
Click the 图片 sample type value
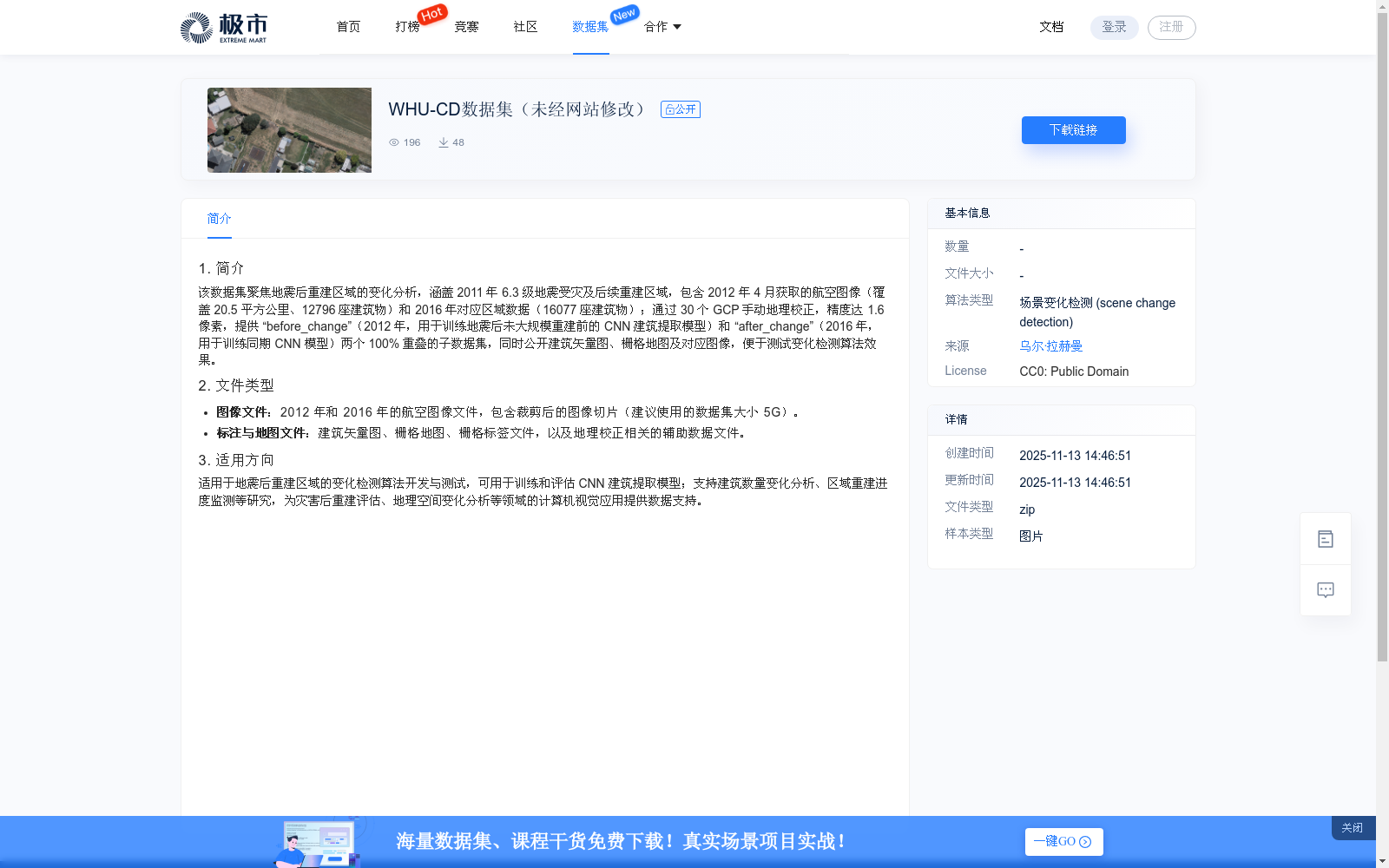(1031, 536)
